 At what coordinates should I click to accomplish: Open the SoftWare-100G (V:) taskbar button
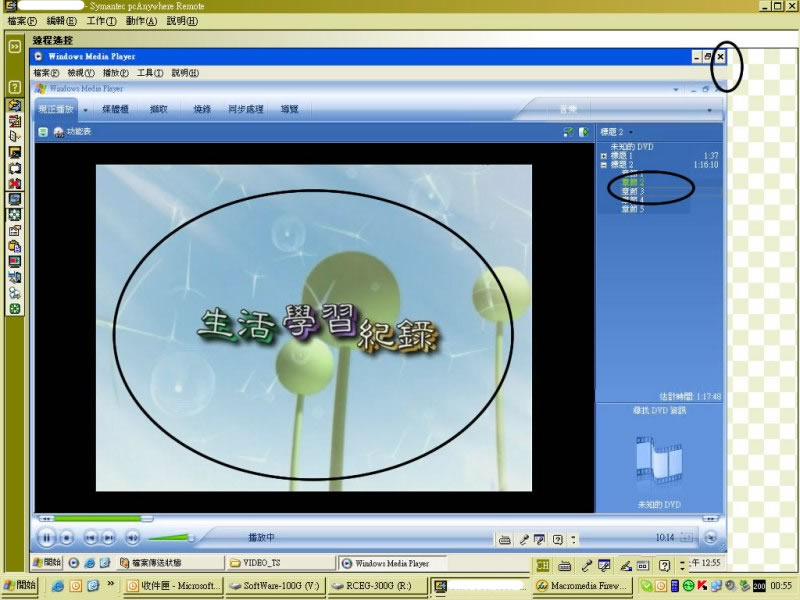pos(276,586)
